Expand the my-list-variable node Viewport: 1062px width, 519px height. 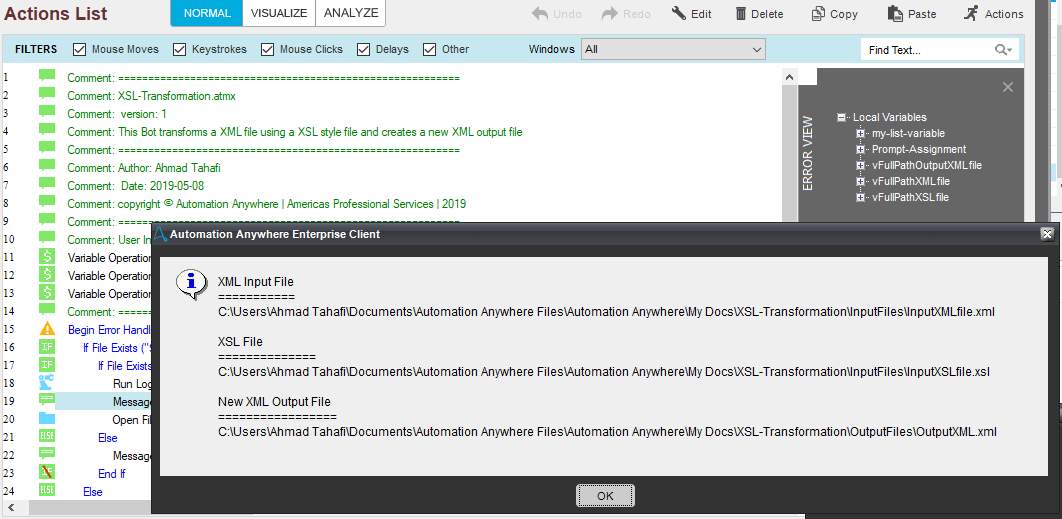click(860, 133)
